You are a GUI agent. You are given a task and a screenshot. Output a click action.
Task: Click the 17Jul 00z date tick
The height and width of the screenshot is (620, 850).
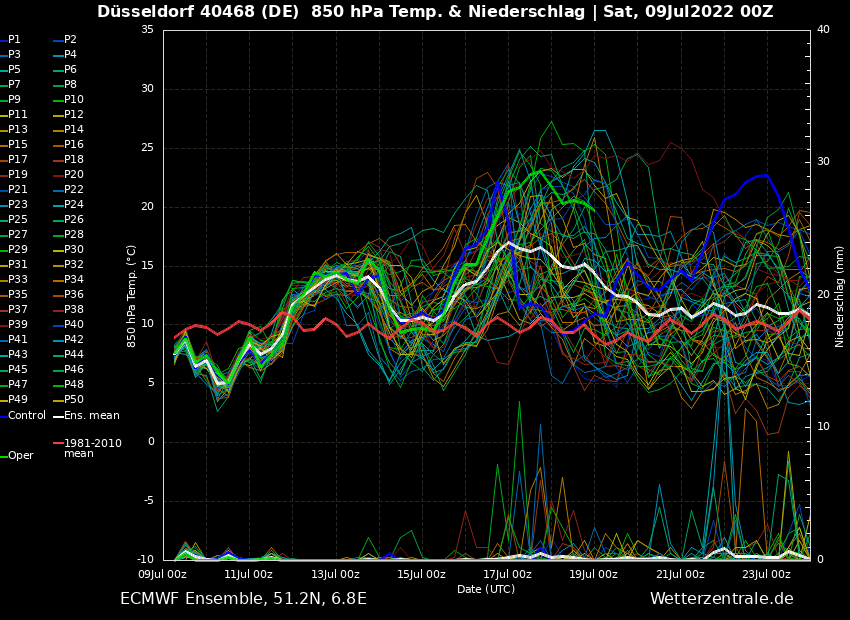(507, 574)
